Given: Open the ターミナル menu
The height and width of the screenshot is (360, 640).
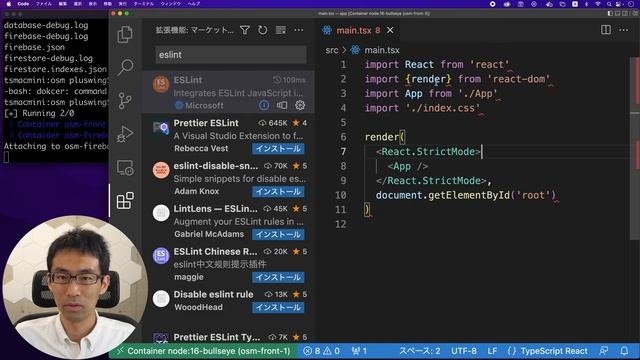Looking at the screenshot, I should pos(144,4).
